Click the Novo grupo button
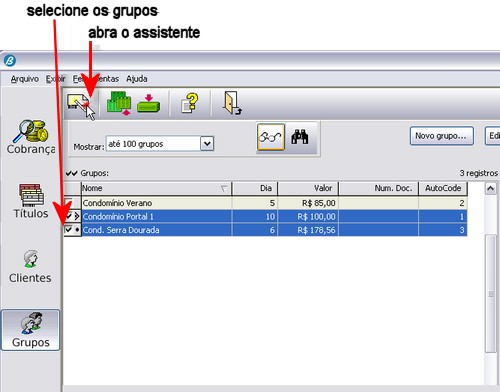The height and width of the screenshot is (392, 500). tap(442, 136)
